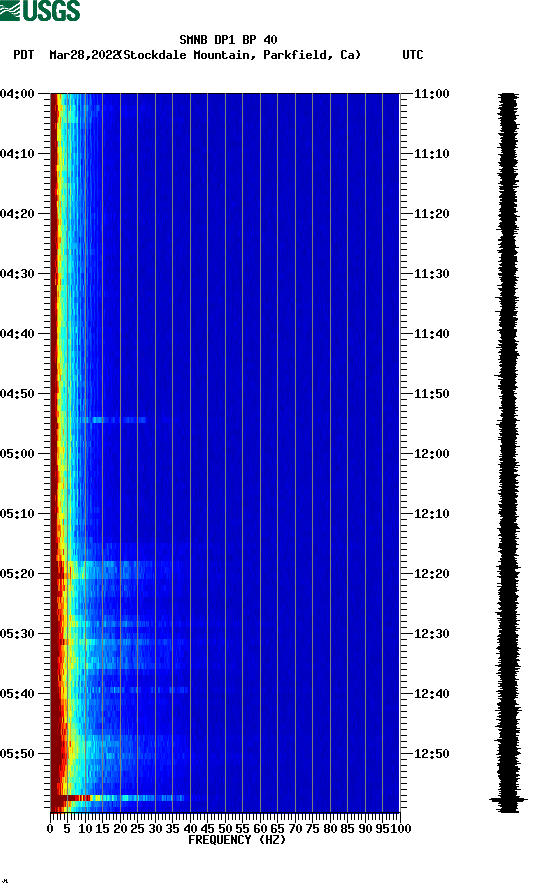Click the PDT timezone label
Image resolution: width=552 pixels, height=892 pixels.
coord(23,55)
